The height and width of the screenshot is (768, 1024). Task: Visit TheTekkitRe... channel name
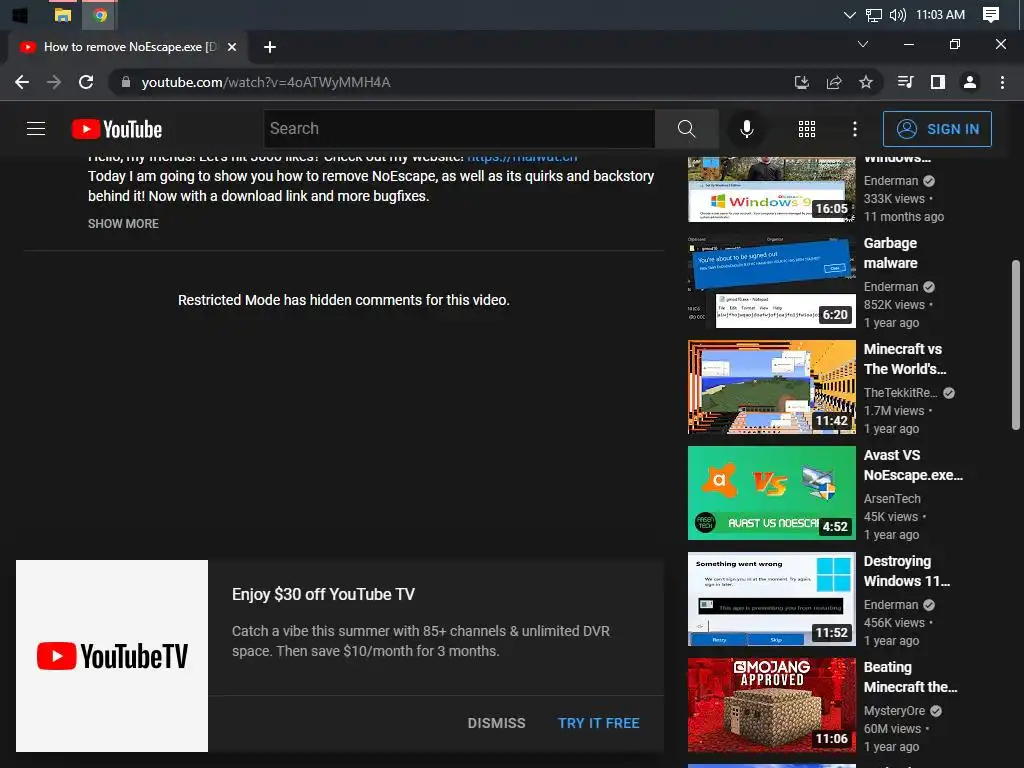click(x=901, y=392)
